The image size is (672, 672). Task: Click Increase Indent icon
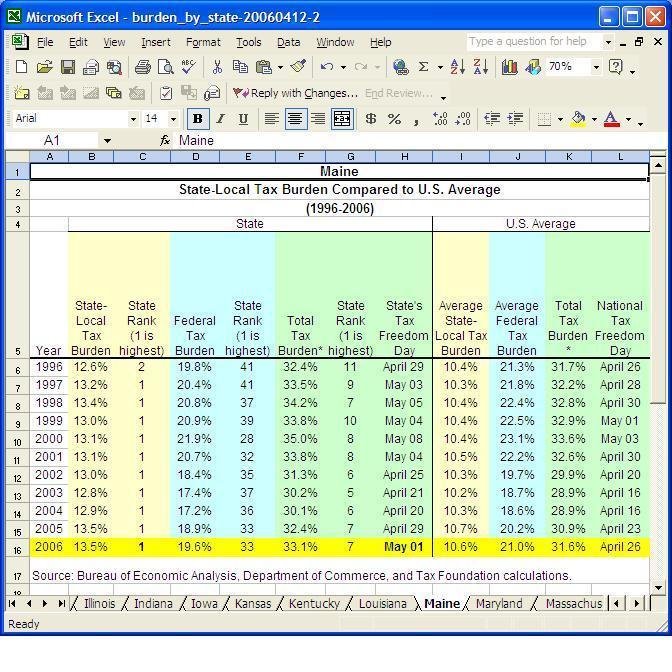click(515, 119)
